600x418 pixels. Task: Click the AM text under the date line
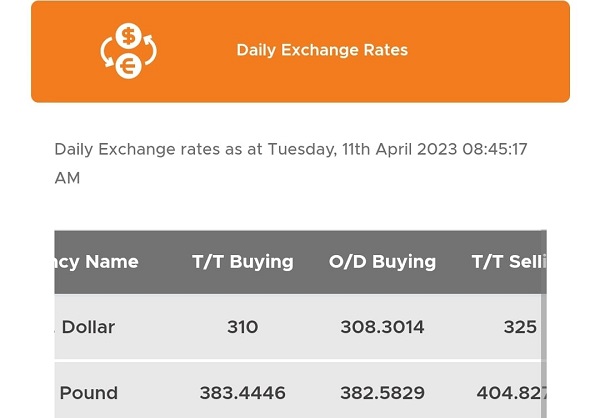[67, 178]
